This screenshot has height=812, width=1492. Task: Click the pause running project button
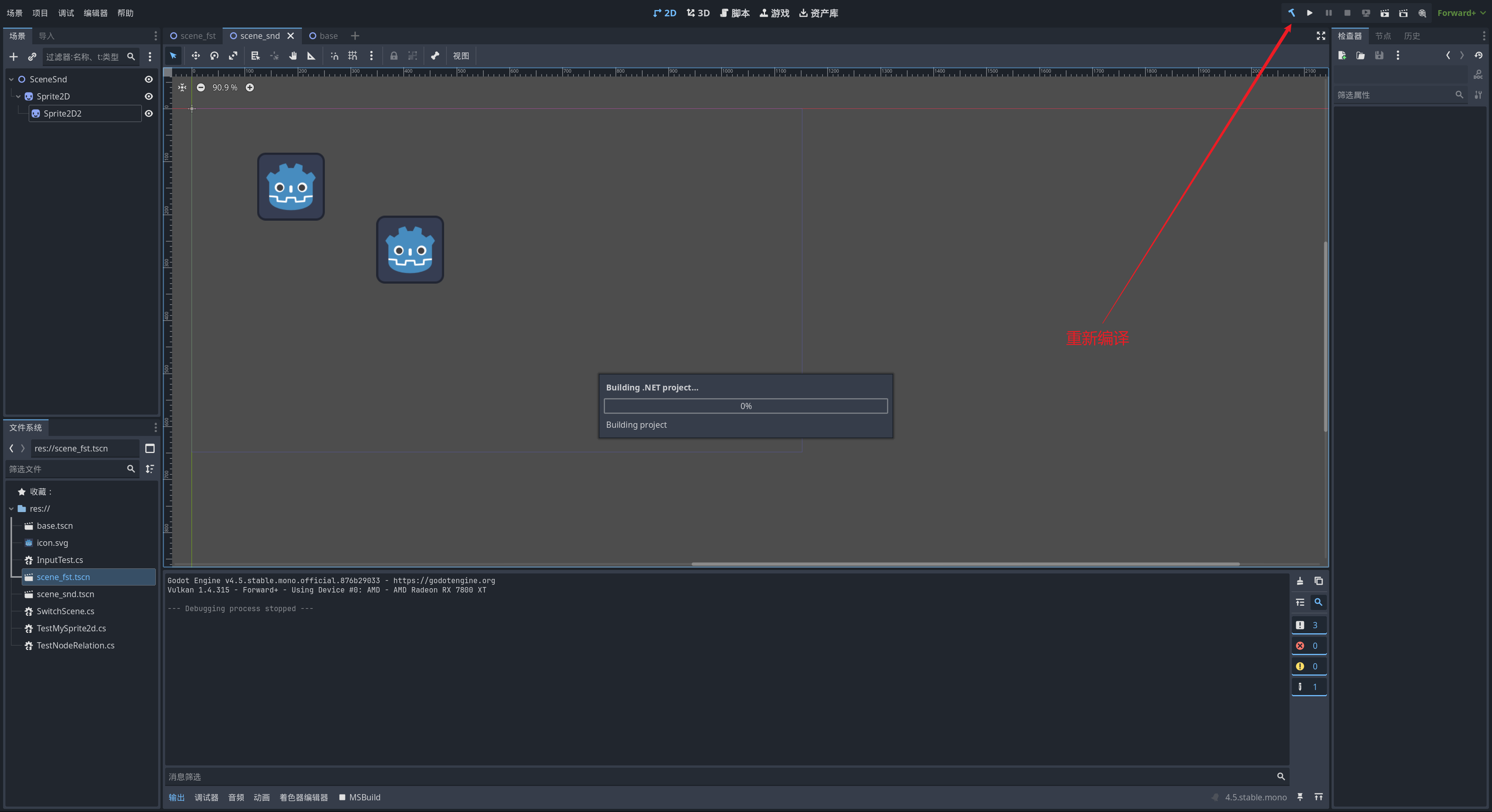1329,13
